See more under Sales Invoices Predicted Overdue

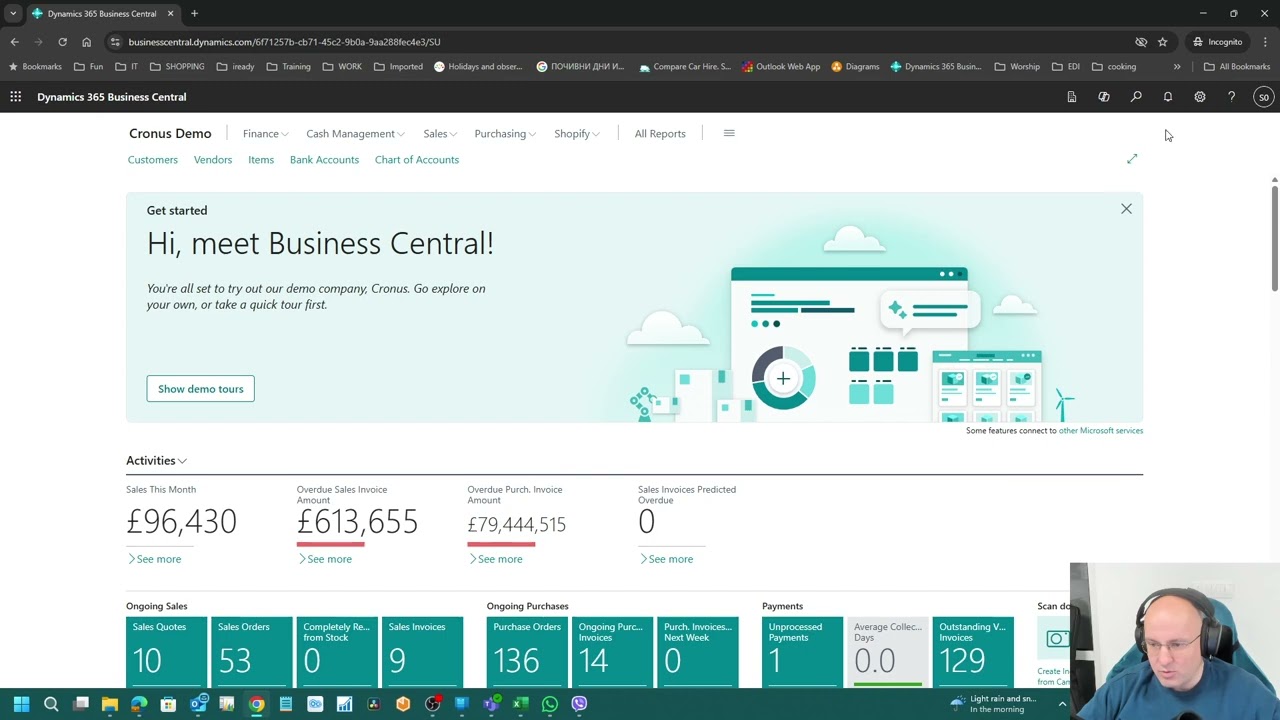666,559
